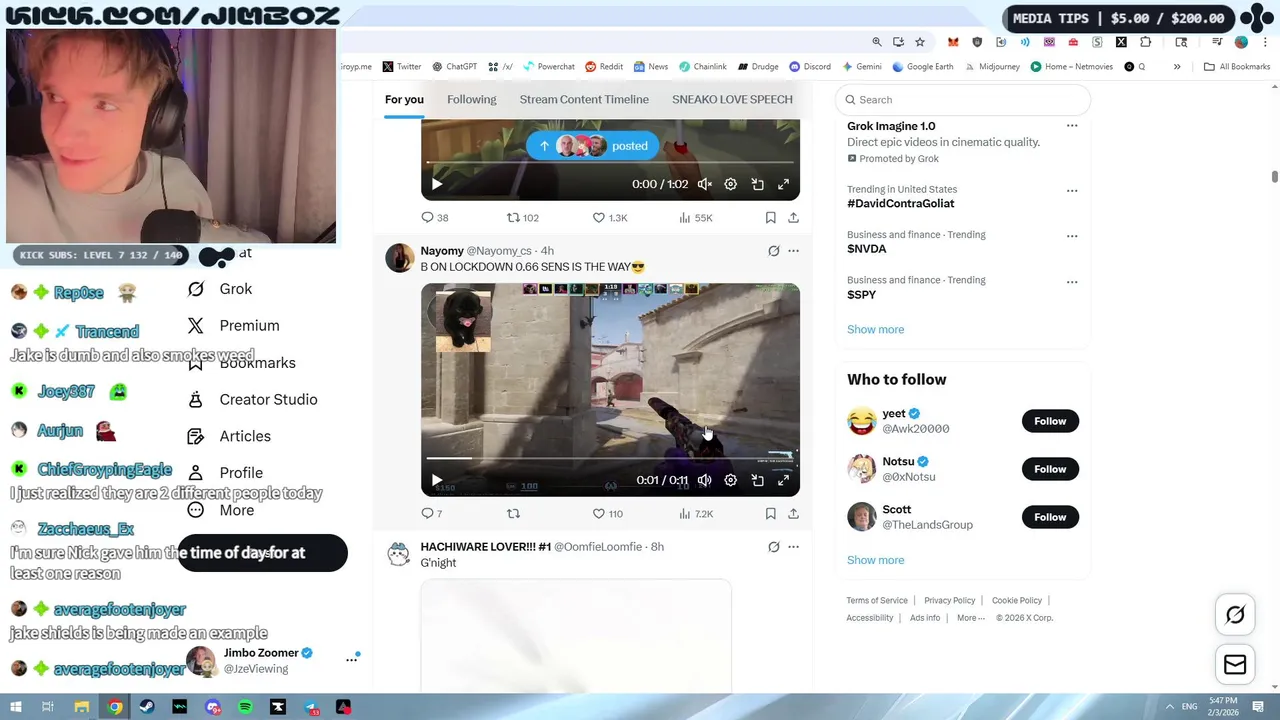Open Grok actions on Nayomy post
The image size is (1280, 720).
(x=773, y=251)
